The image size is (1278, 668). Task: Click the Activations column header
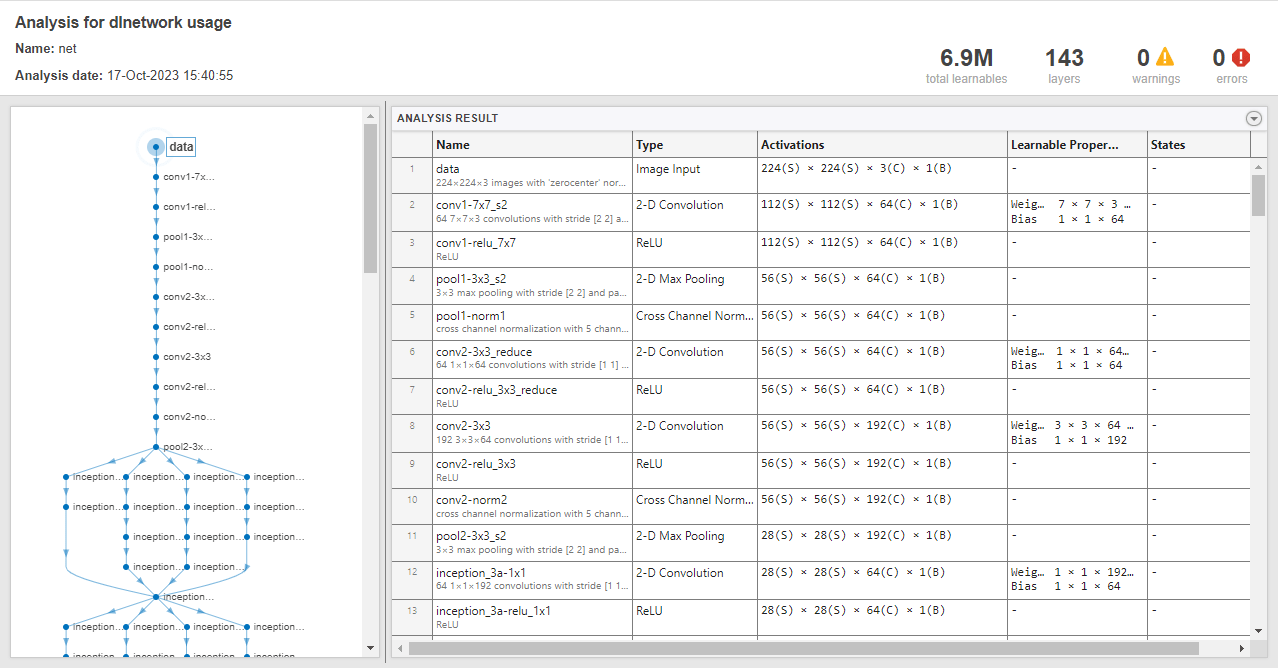881,145
